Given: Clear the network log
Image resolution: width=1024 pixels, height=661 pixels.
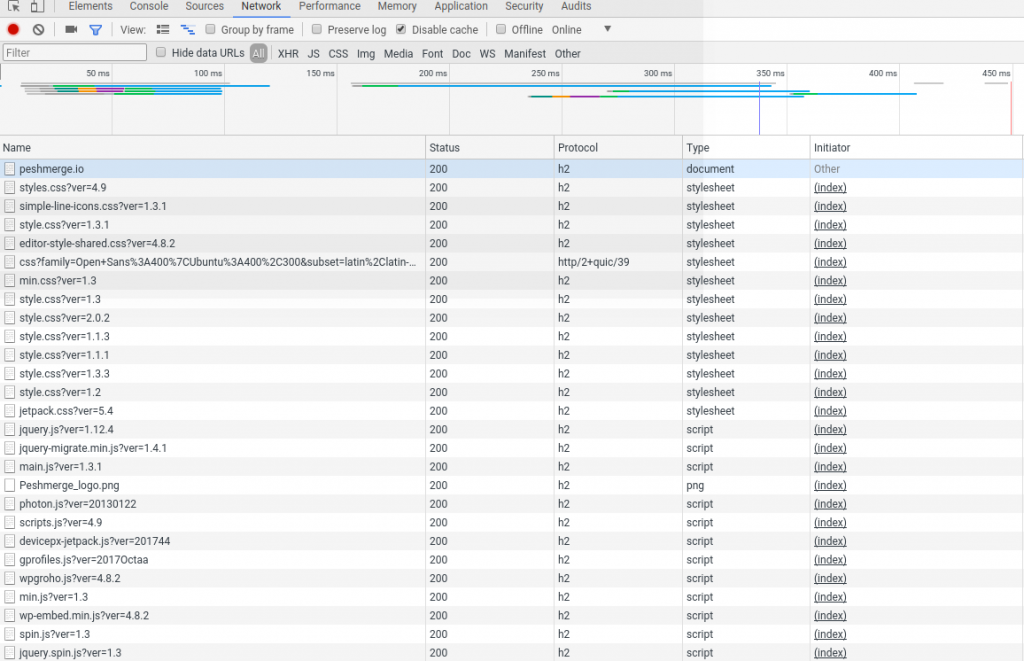Looking at the screenshot, I should (39, 29).
